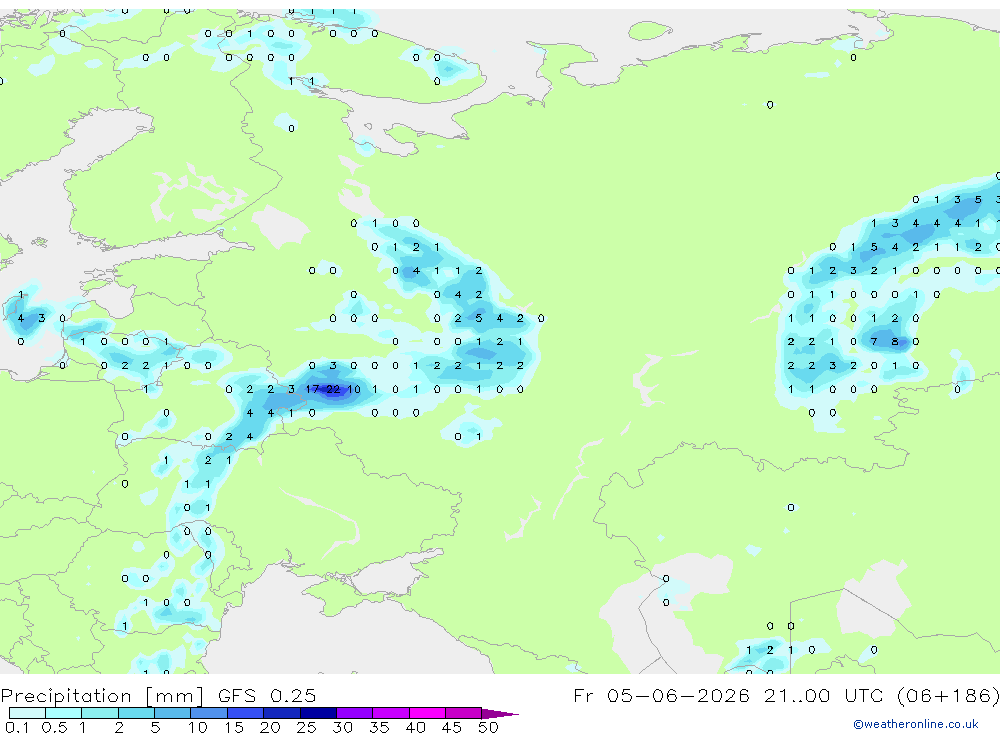Click the '22' precipitation value on map

(333, 389)
